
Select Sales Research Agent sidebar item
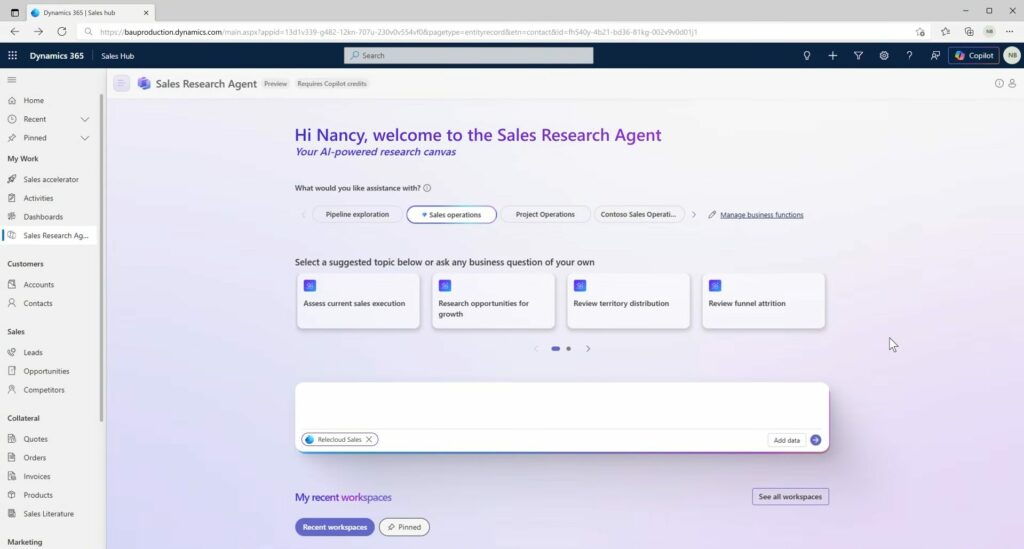pos(51,236)
